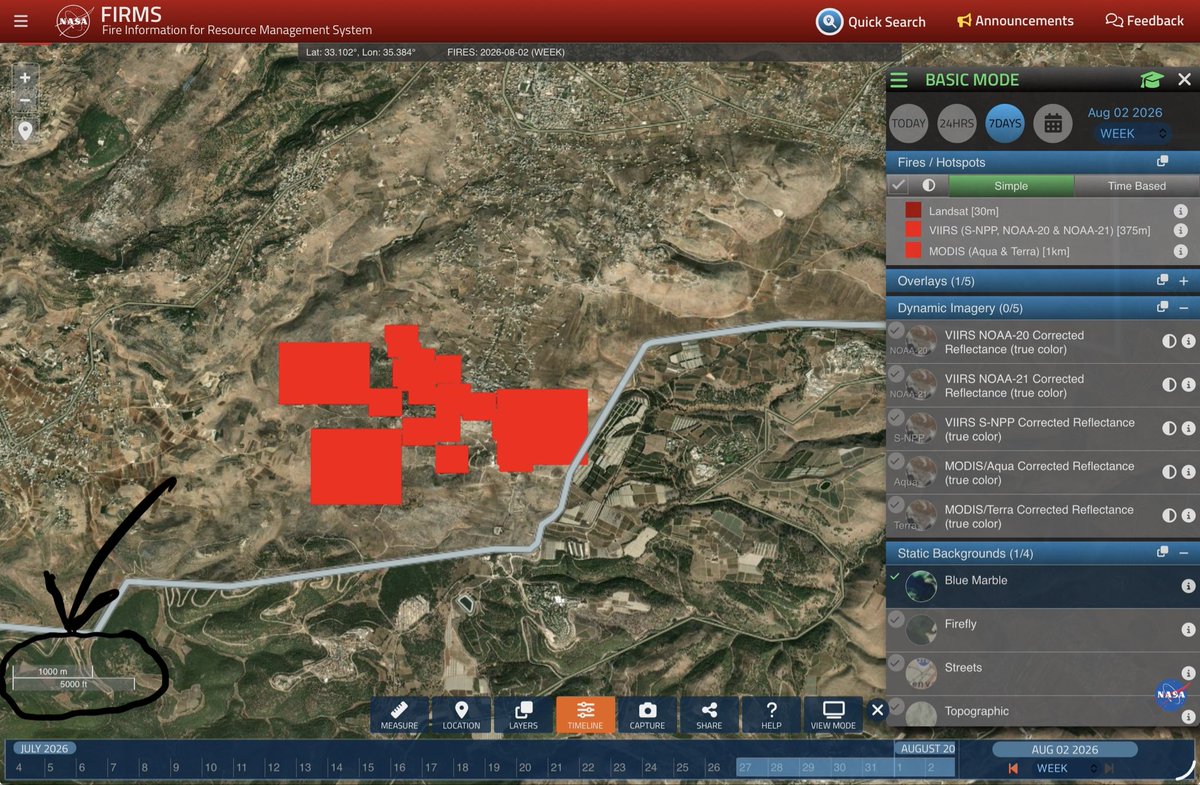The width and height of the screenshot is (1200, 785).
Task: Show info for Landsat [30m]
Action: pos(1180,212)
